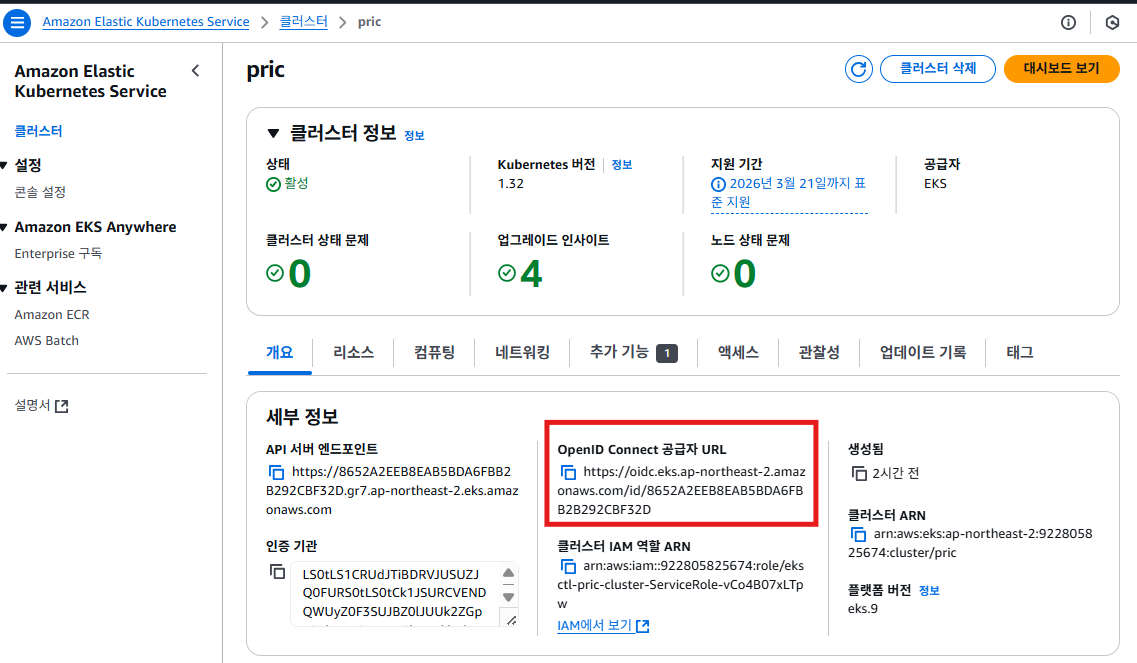Collapse the 클러스터 정보 section

pos(273,133)
